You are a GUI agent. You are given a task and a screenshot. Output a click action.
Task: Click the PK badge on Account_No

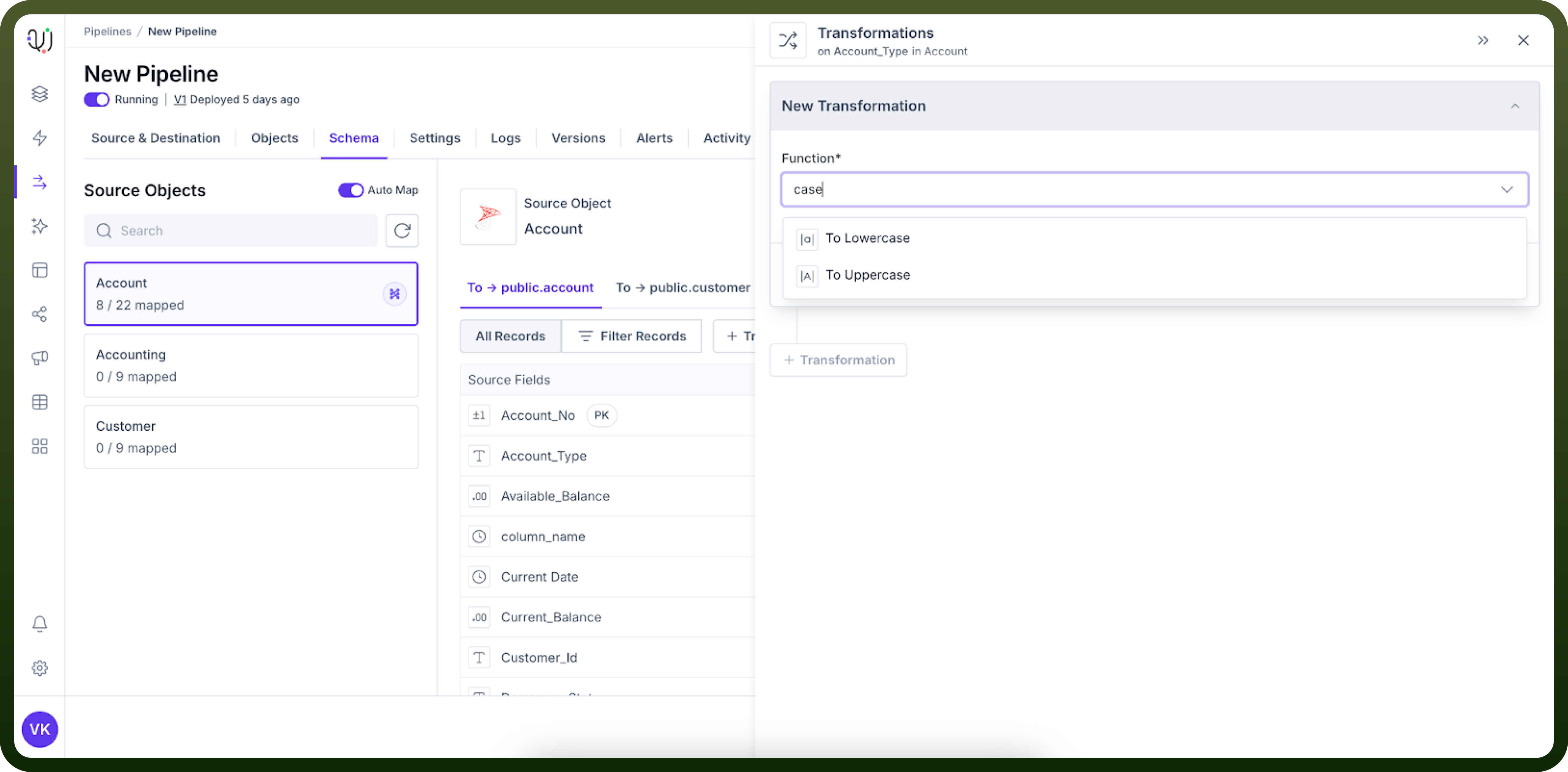pos(601,416)
